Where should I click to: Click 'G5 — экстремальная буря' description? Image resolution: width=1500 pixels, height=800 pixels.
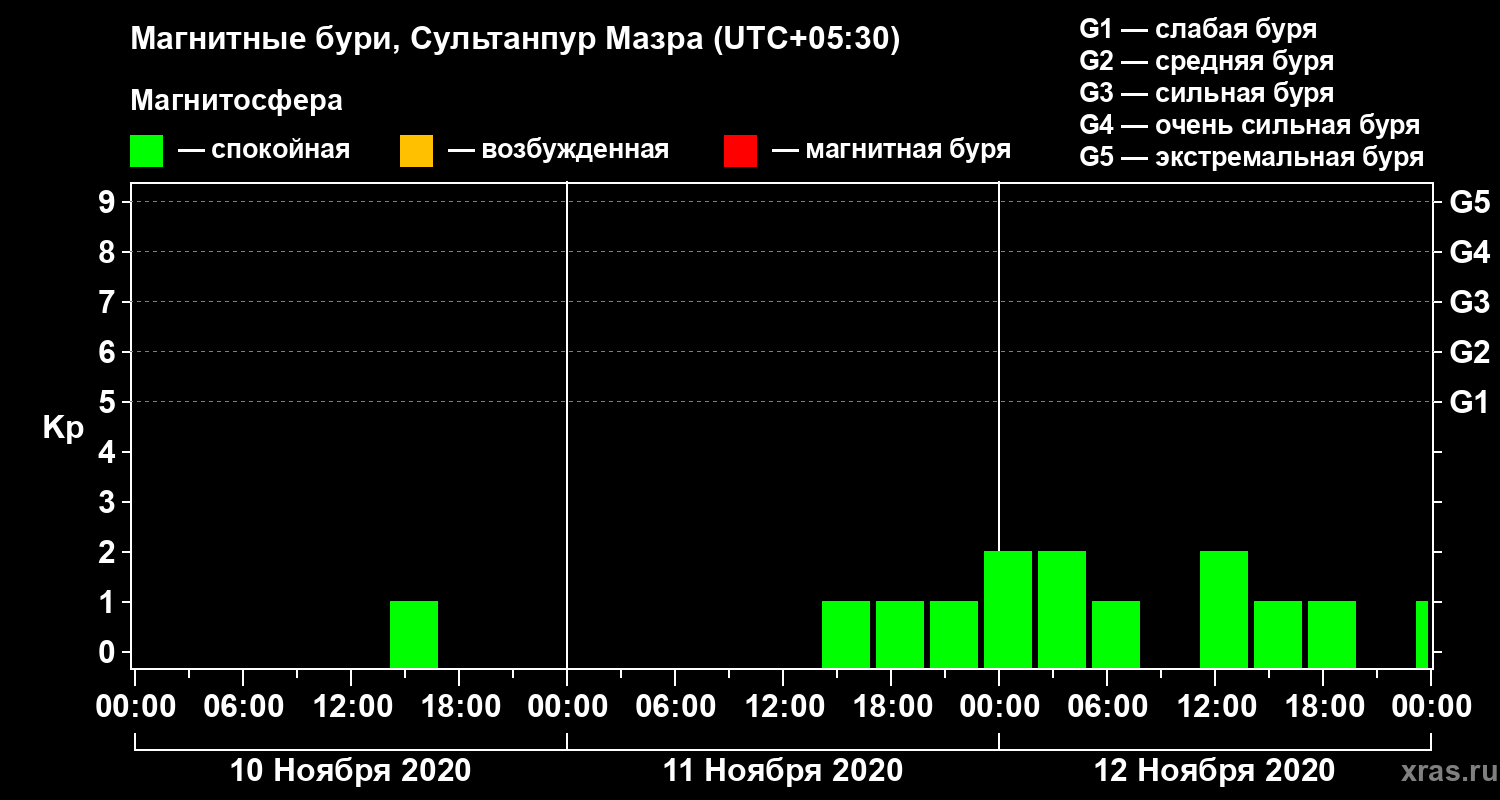click(1252, 158)
